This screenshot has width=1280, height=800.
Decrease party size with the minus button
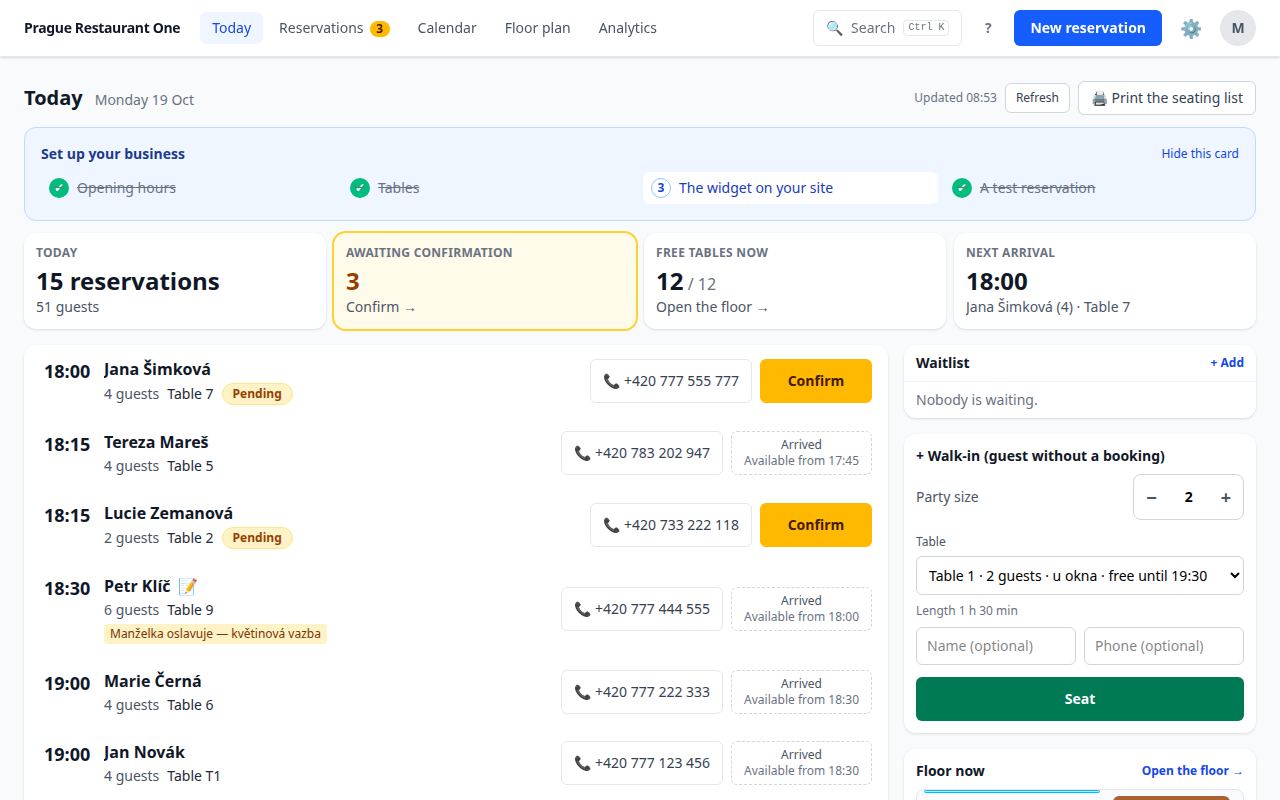(x=1152, y=497)
